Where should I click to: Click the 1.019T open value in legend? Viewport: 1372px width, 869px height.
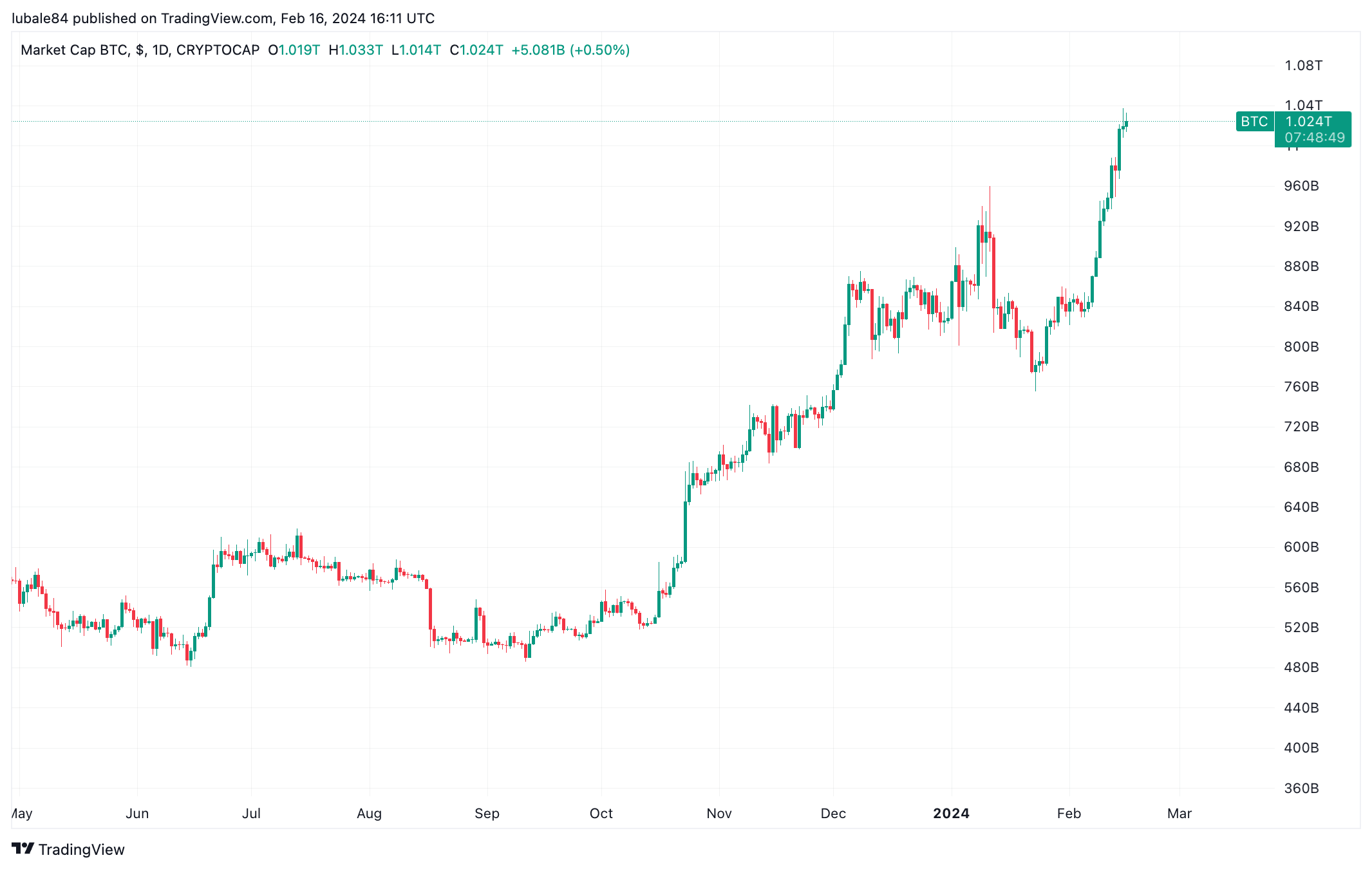coord(299,50)
